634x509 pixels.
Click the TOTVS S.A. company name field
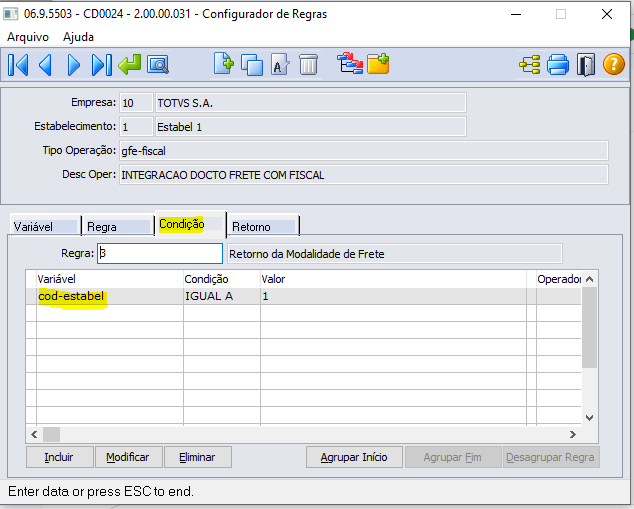311,103
